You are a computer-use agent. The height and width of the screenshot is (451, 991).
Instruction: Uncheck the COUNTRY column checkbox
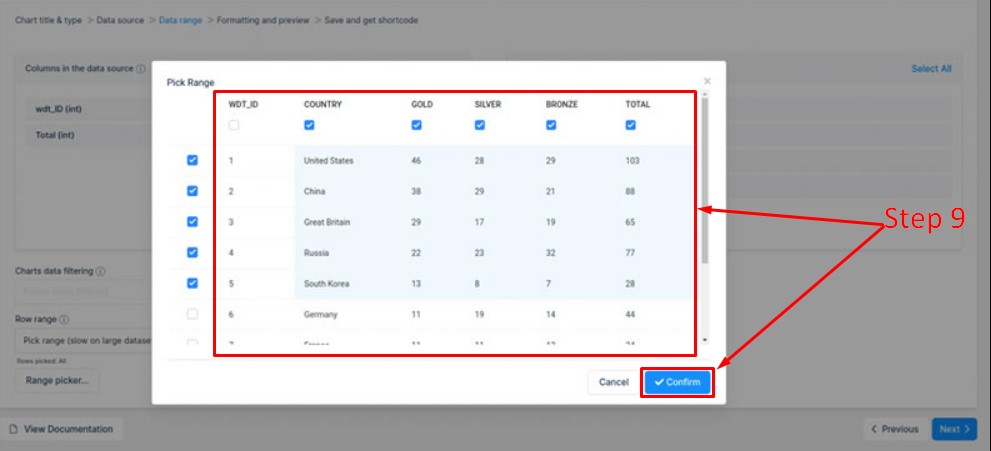click(309, 125)
